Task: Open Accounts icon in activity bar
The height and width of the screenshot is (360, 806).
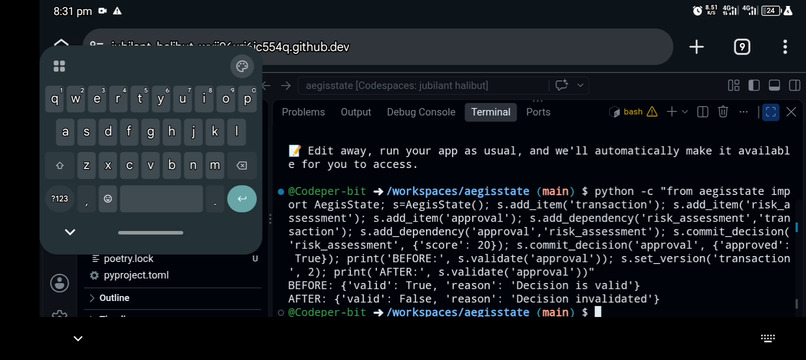Action: coord(60,283)
